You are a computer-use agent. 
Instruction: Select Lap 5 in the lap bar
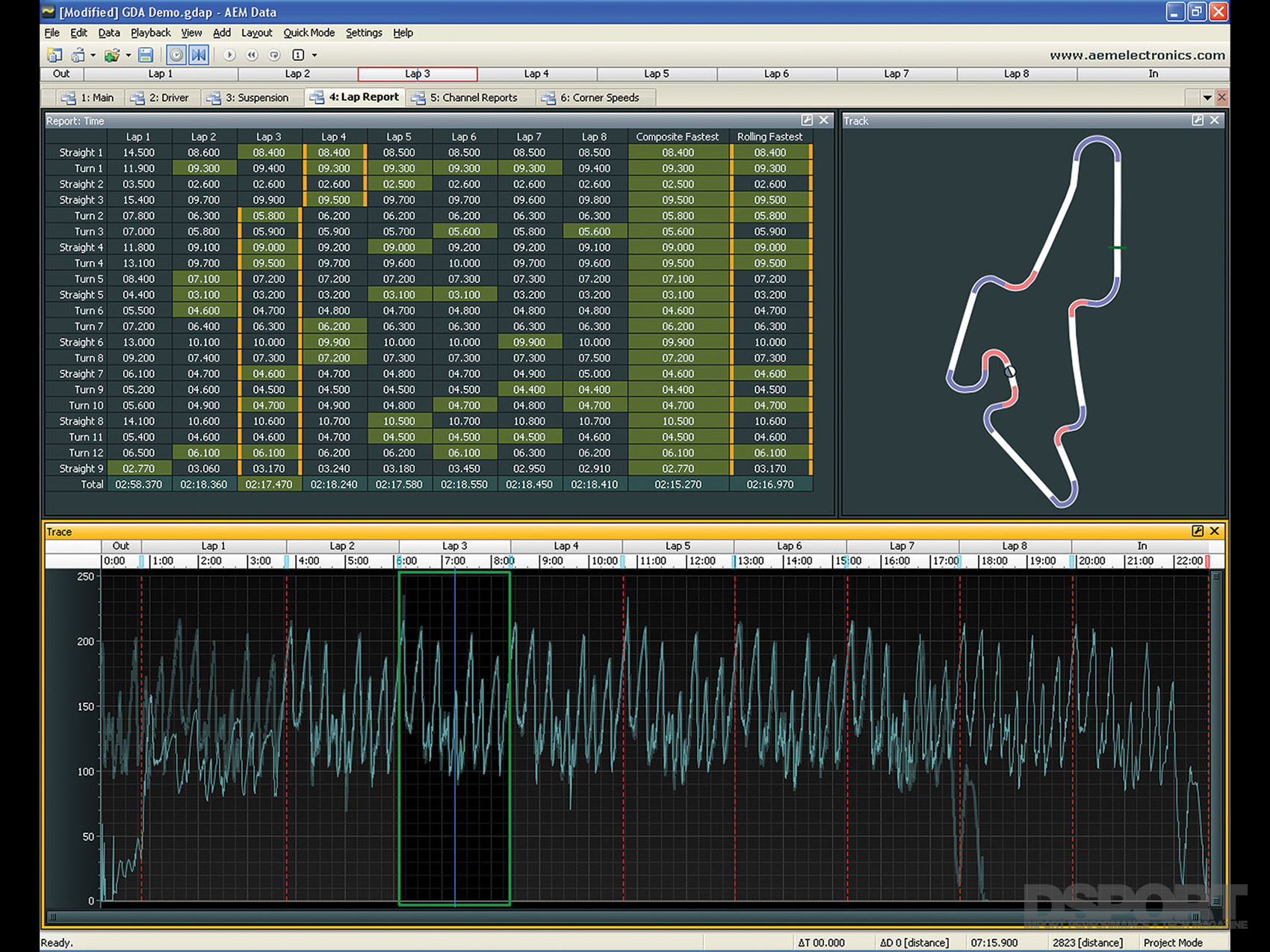(x=657, y=74)
